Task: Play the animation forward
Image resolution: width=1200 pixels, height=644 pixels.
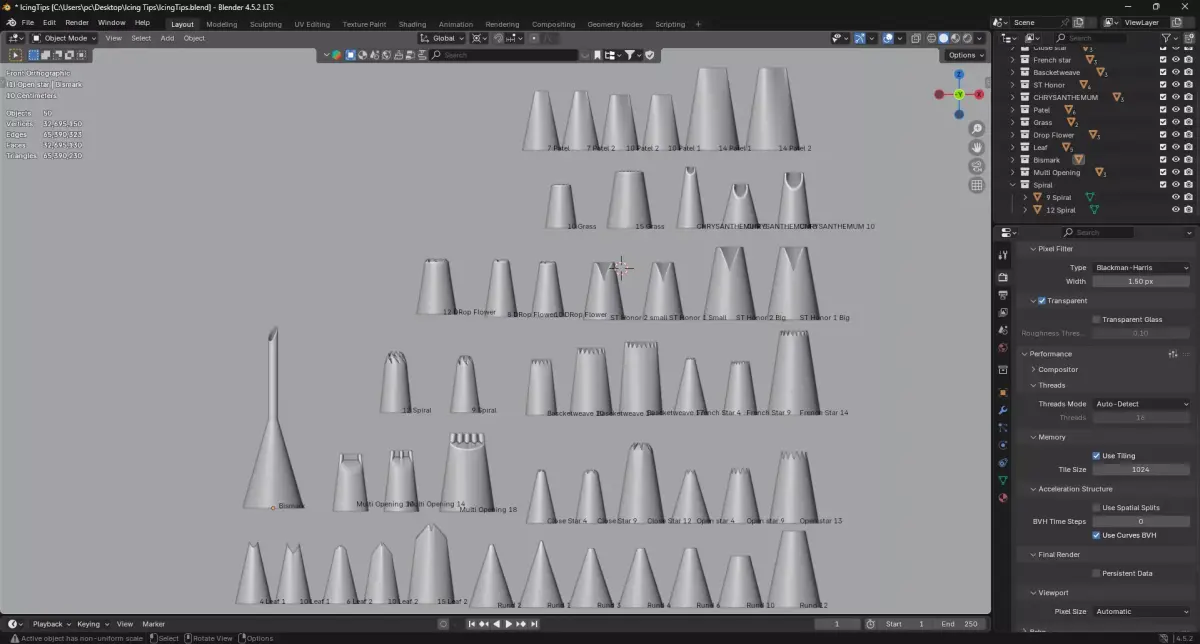Action: coord(509,624)
